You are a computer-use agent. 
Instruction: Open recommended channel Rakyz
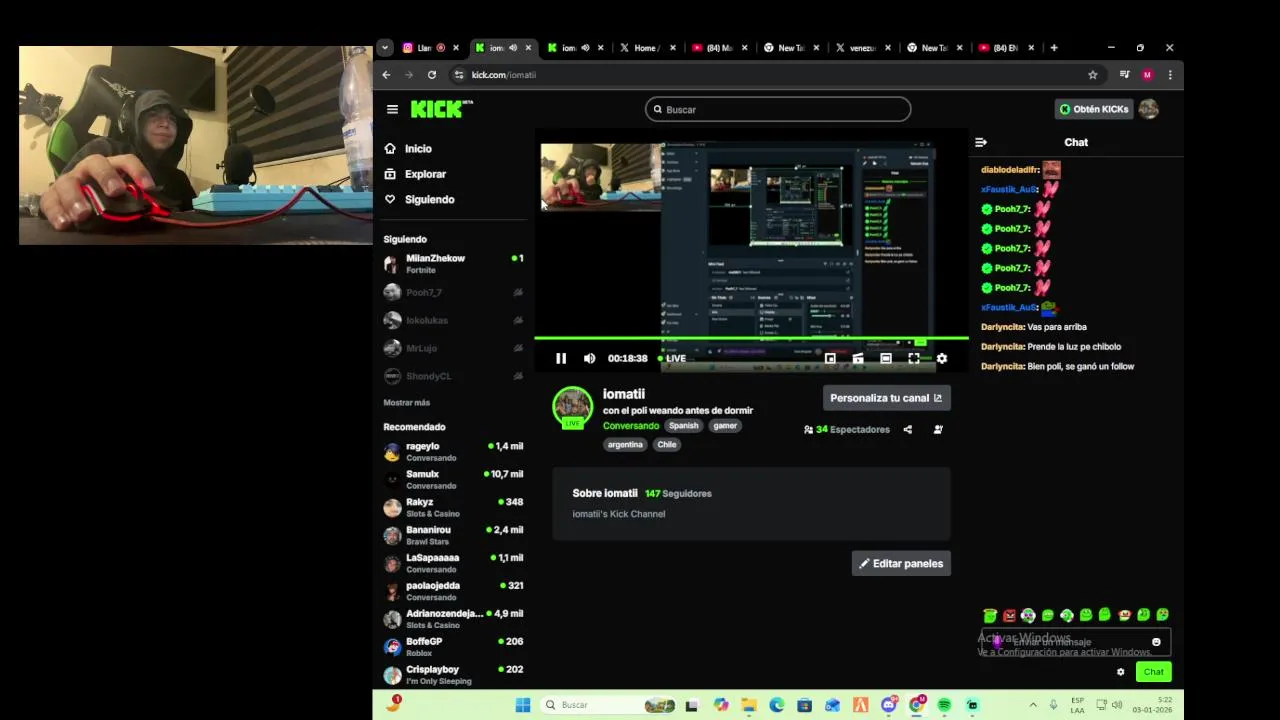454,508
